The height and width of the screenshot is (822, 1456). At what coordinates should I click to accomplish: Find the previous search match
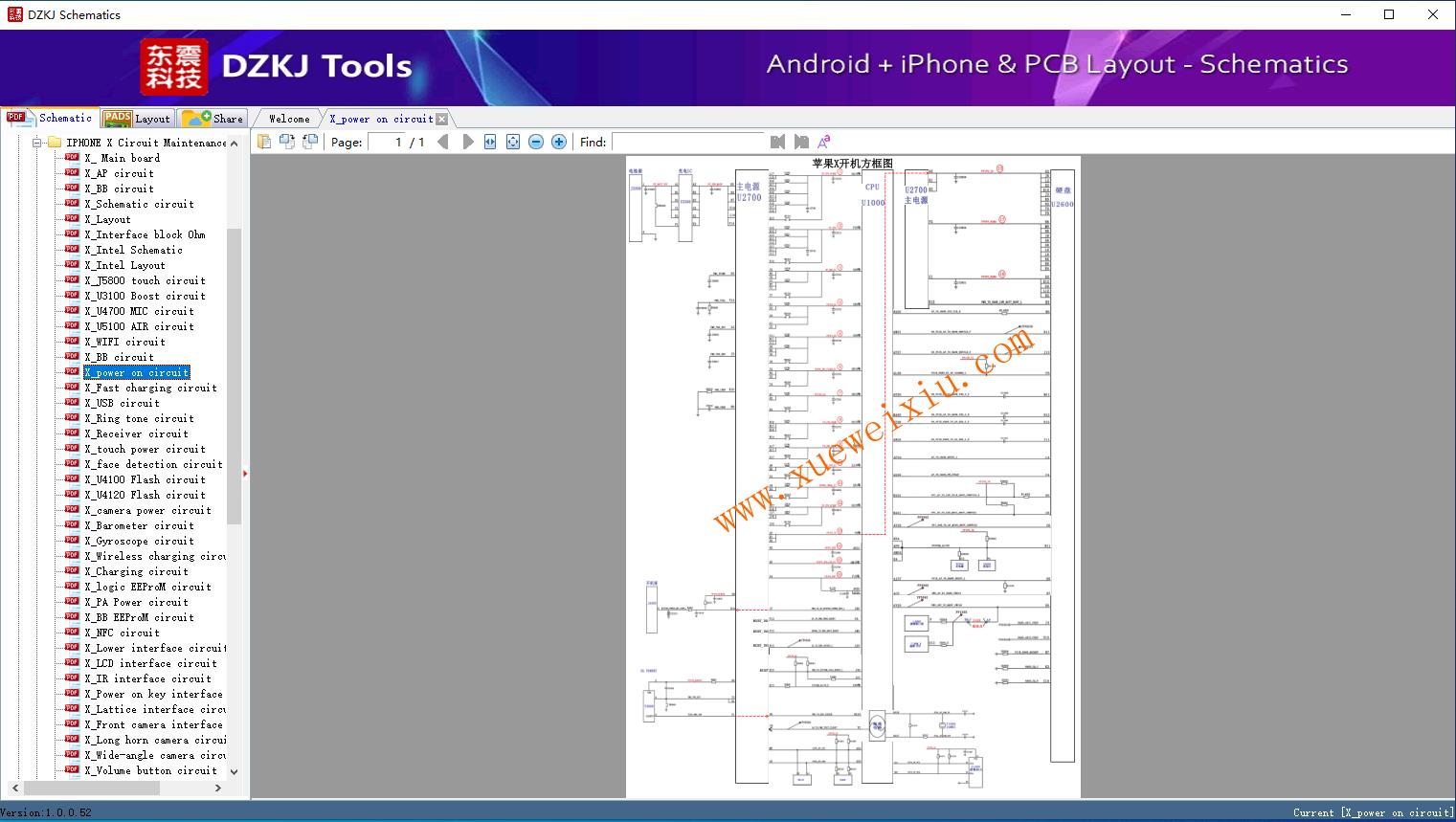point(777,142)
